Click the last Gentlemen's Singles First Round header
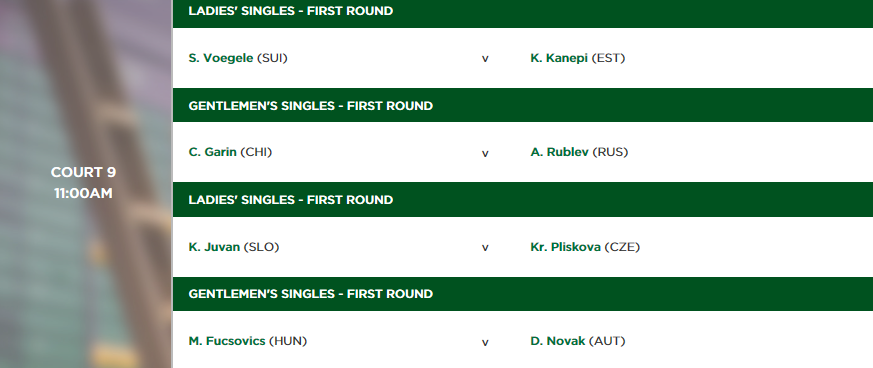 (x=523, y=293)
